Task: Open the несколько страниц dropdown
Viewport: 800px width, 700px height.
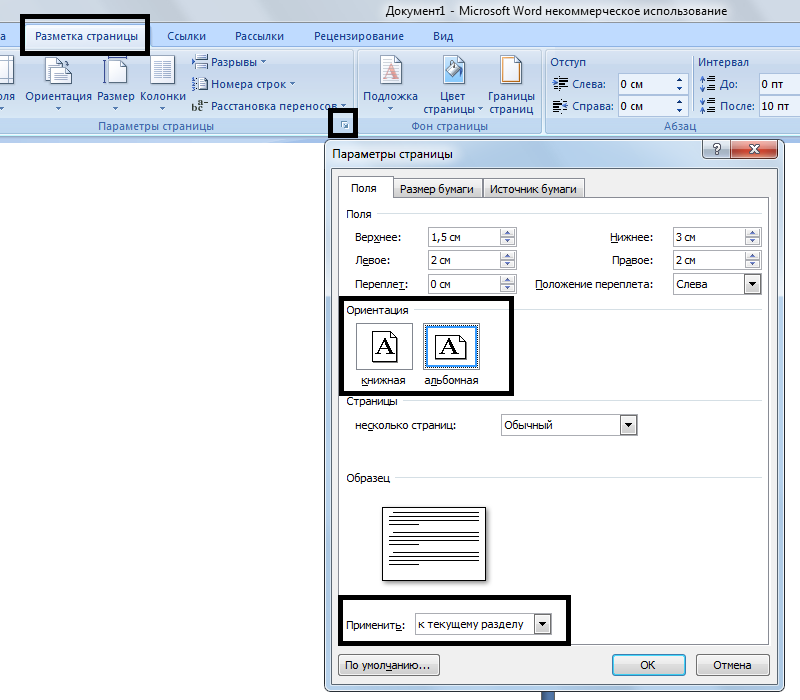Action: point(628,425)
